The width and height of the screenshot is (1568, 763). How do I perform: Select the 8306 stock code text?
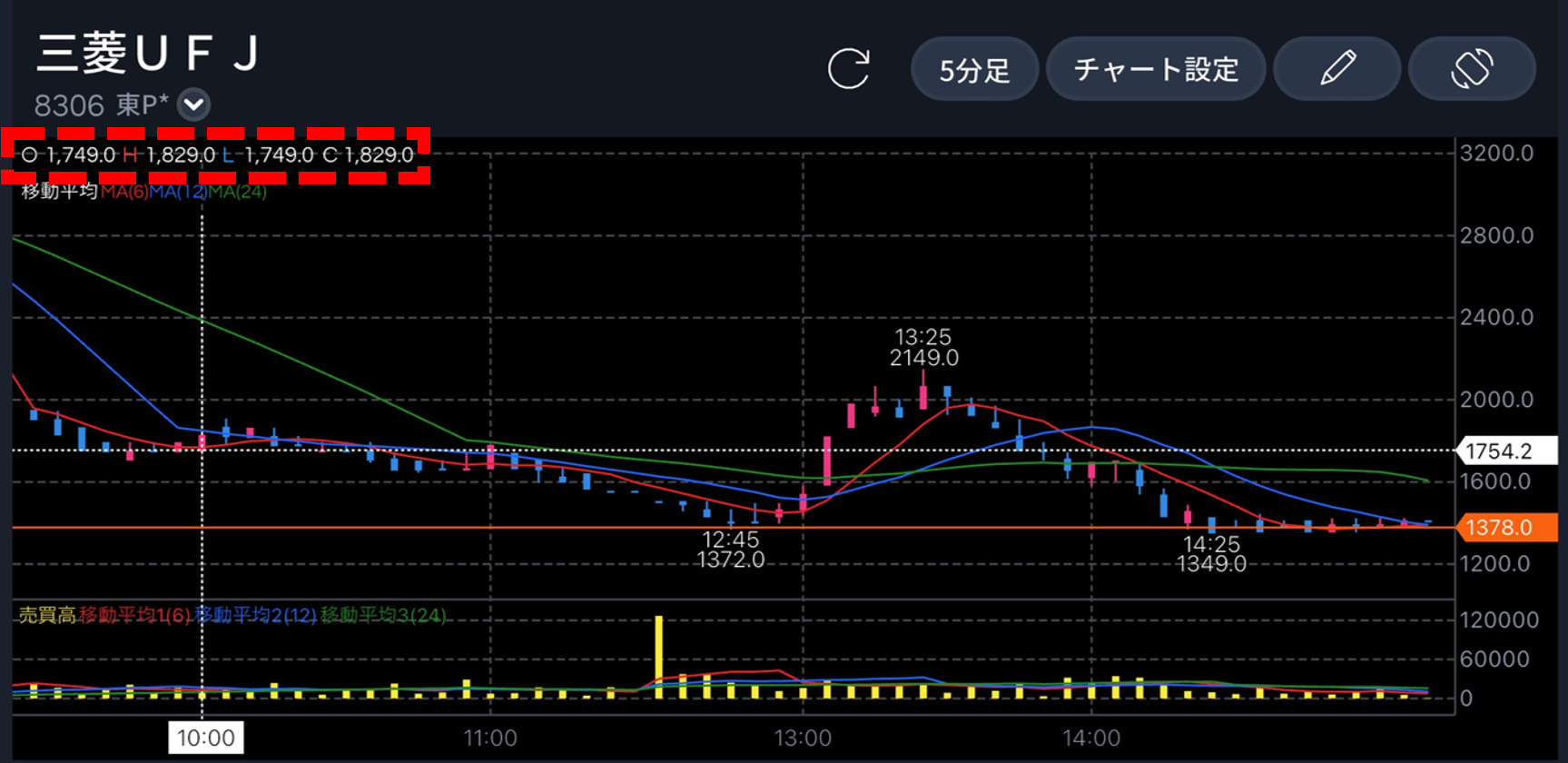[69, 106]
